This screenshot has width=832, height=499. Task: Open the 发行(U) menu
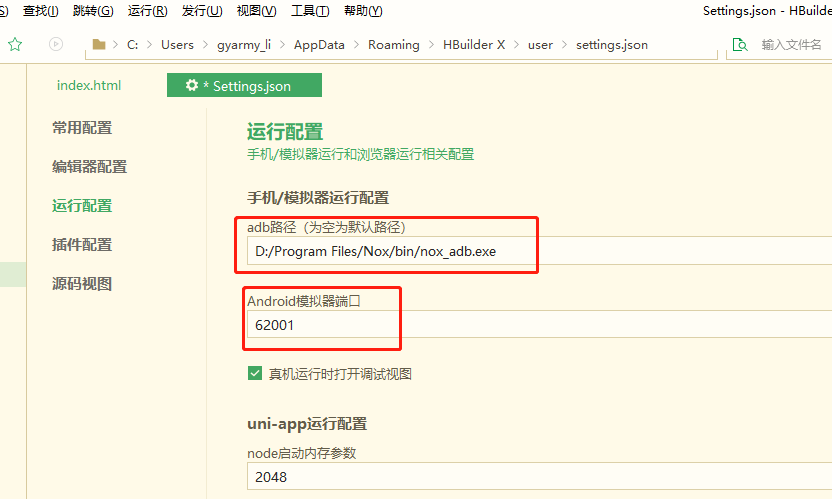pyautogui.click(x=202, y=11)
